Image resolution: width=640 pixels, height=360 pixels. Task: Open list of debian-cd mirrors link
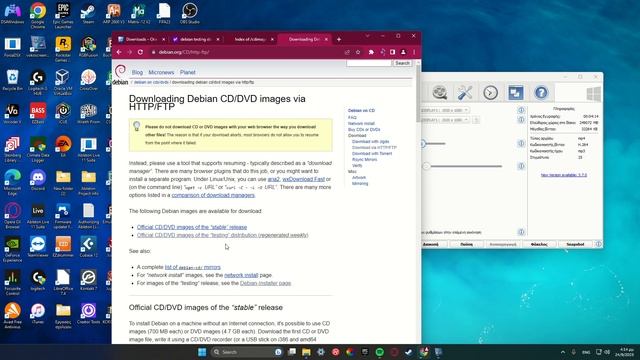[193, 267]
